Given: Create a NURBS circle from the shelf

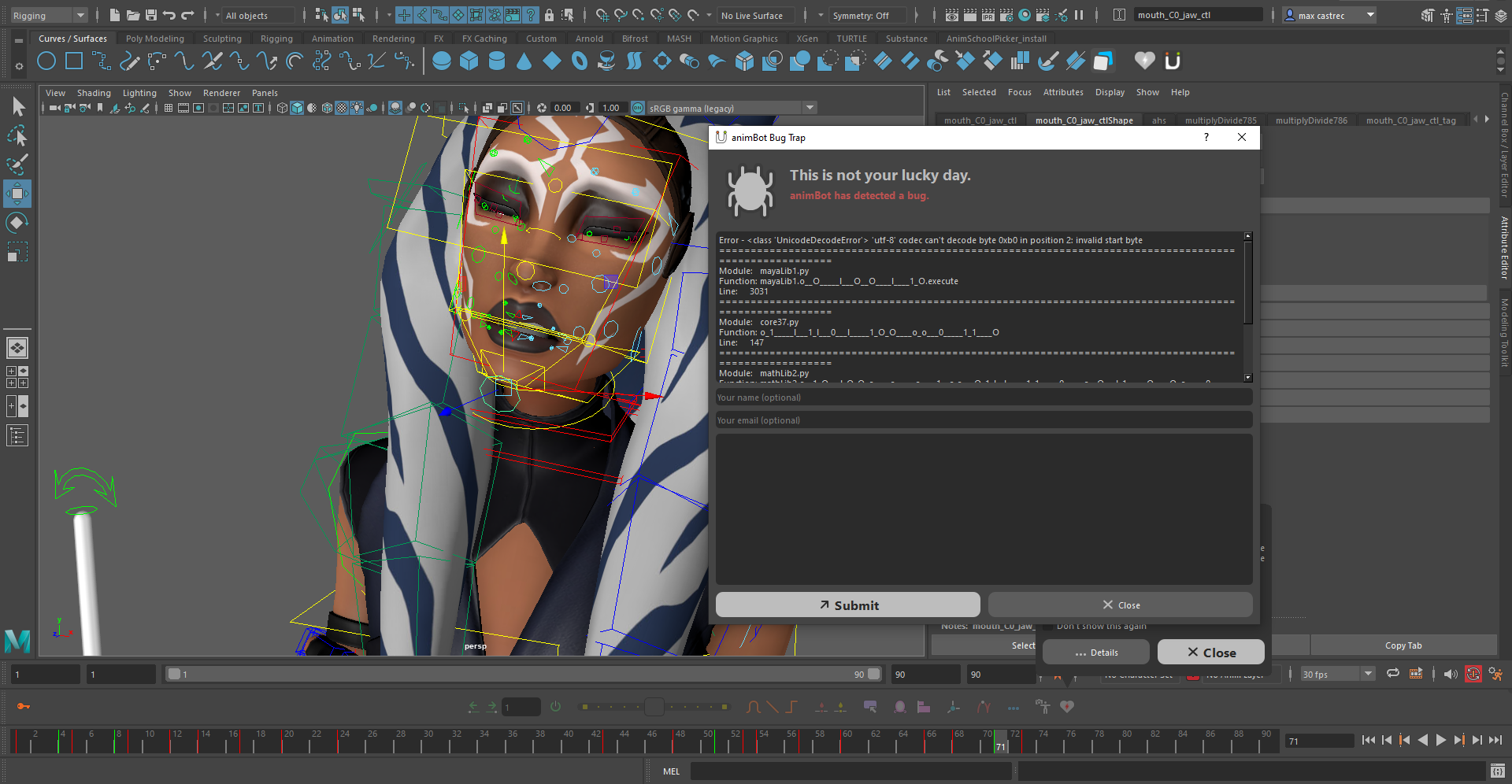Looking at the screenshot, I should pos(46,61).
